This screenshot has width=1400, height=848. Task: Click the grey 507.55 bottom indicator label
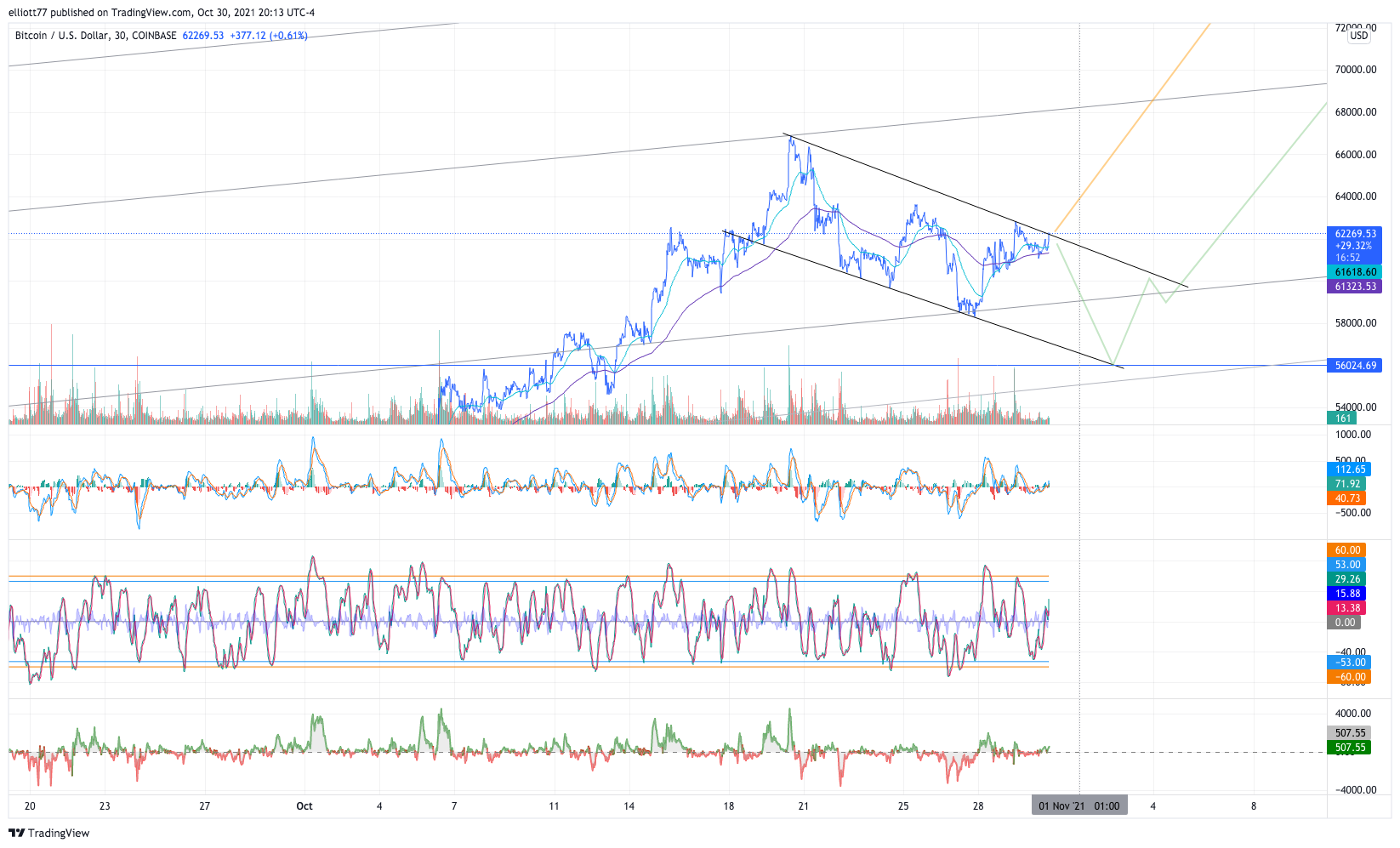(1348, 733)
